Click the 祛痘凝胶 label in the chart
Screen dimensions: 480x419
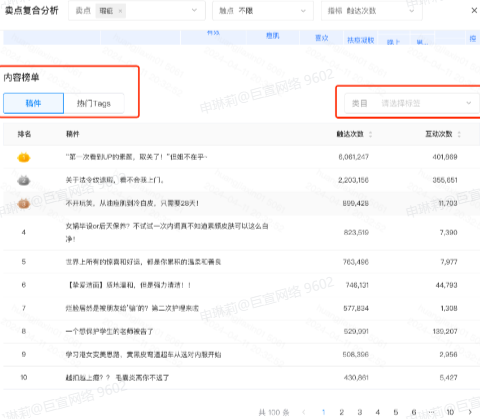pyautogui.click(x=361, y=40)
